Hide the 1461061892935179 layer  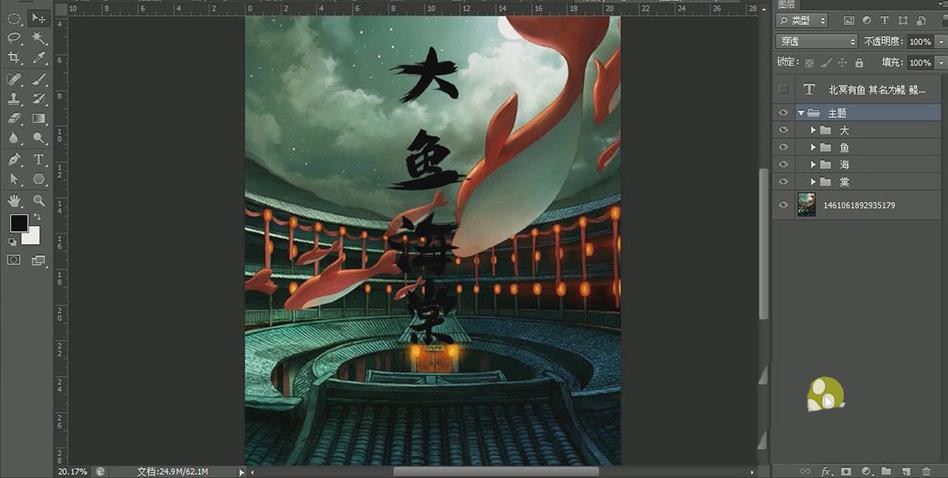tap(784, 205)
